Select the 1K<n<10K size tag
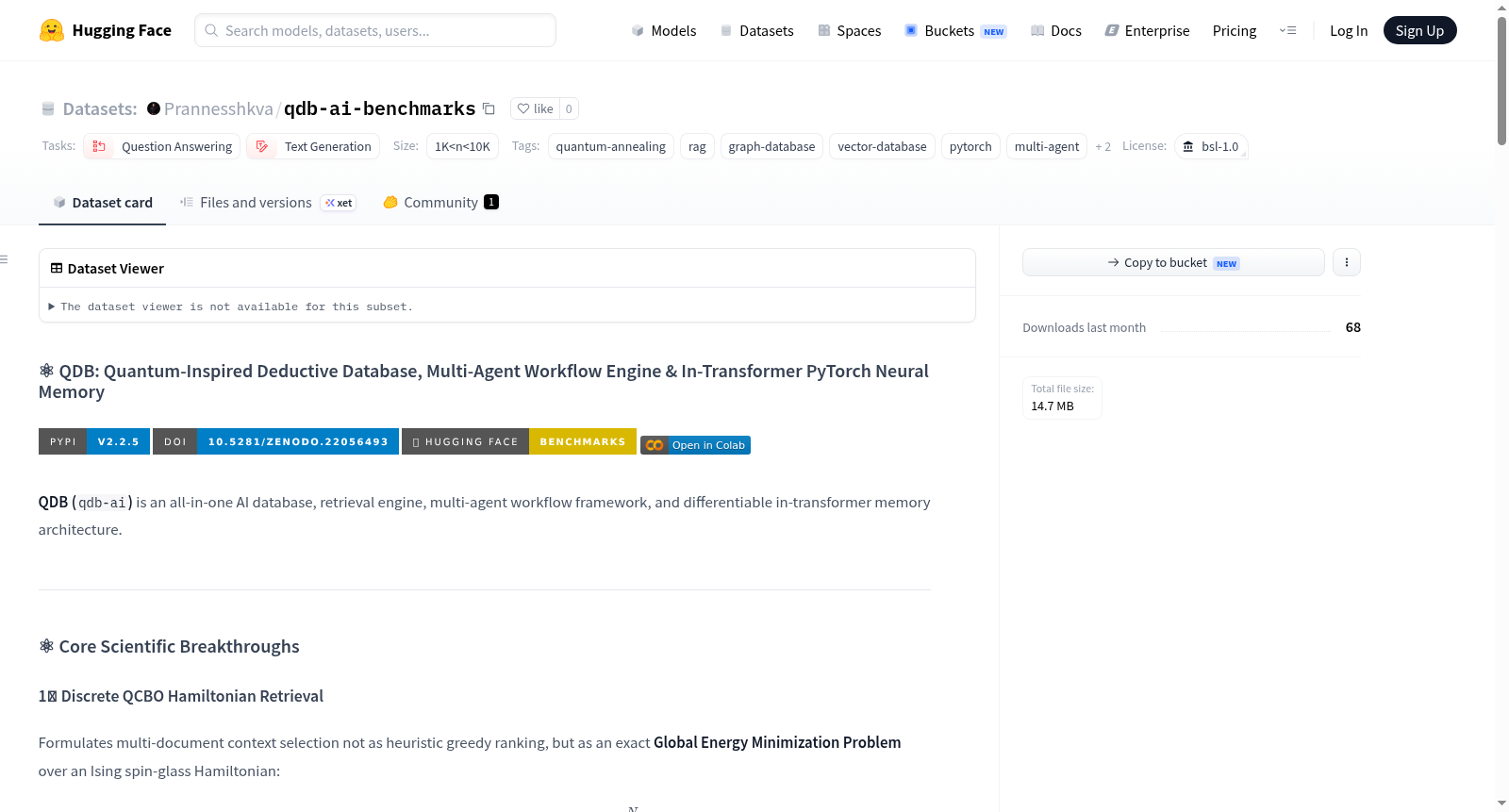 [462, 146]
